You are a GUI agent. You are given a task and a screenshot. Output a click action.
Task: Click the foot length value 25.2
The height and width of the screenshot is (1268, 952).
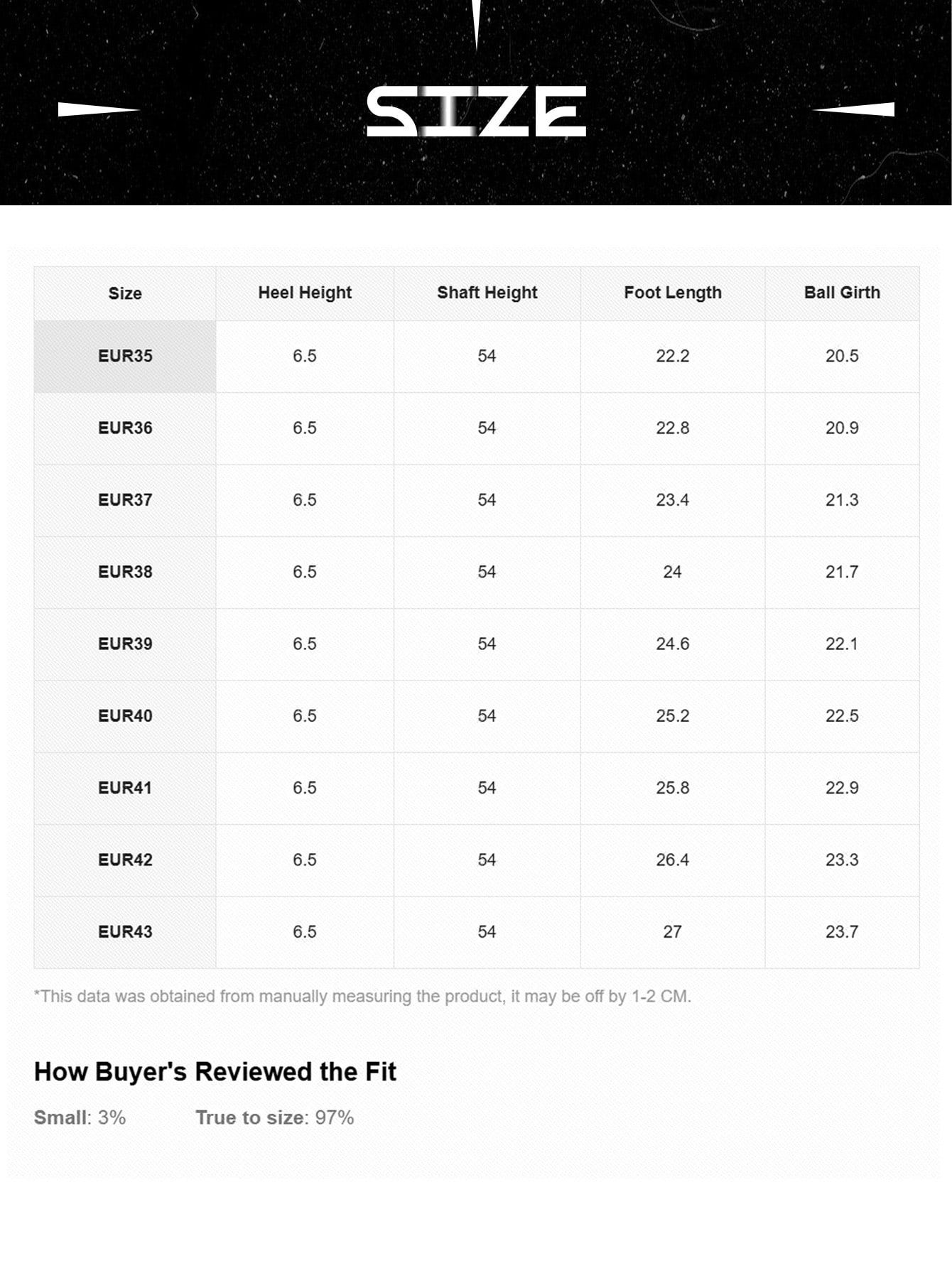672,715
